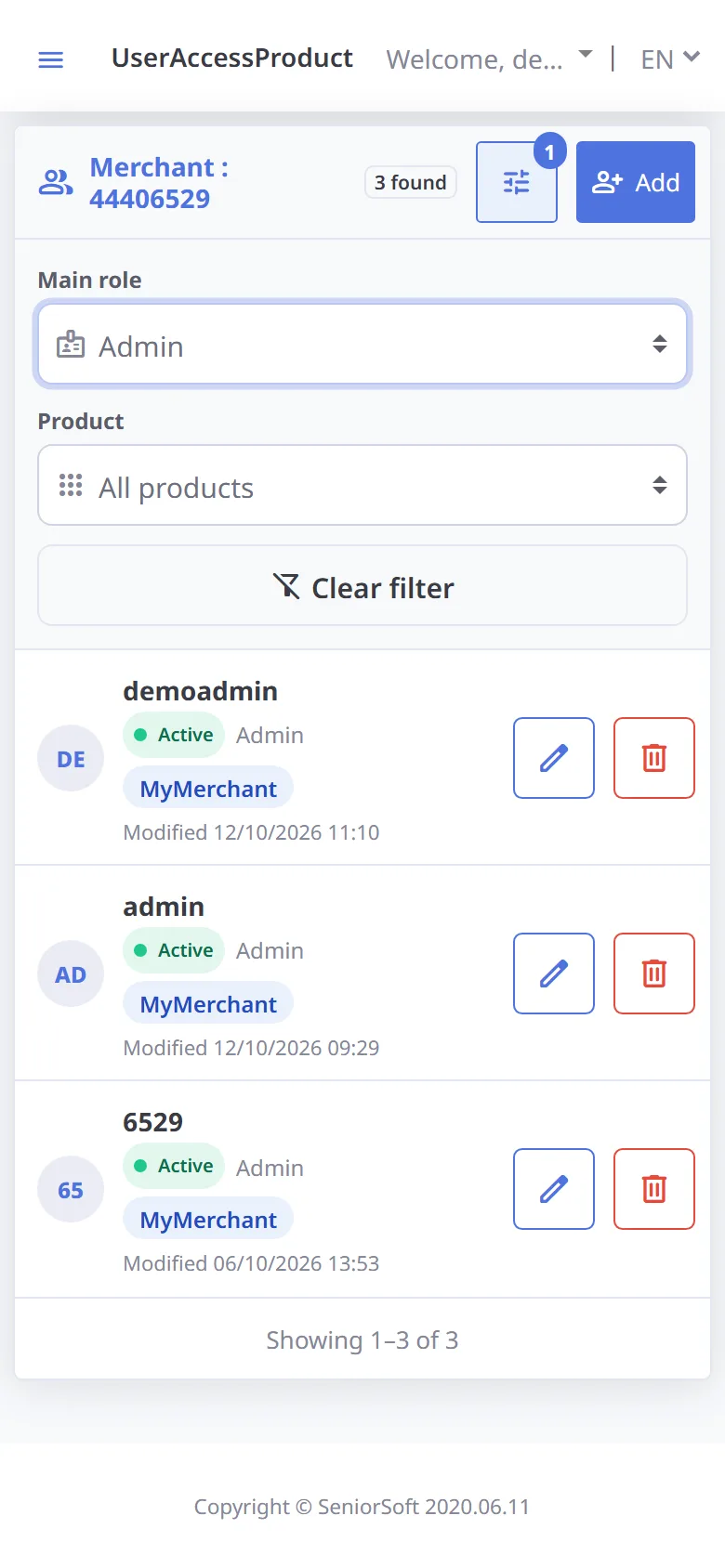Click Copyright SeniorSoft footer text
This screenshot has height=1568, width=725.
(362, 1507)
